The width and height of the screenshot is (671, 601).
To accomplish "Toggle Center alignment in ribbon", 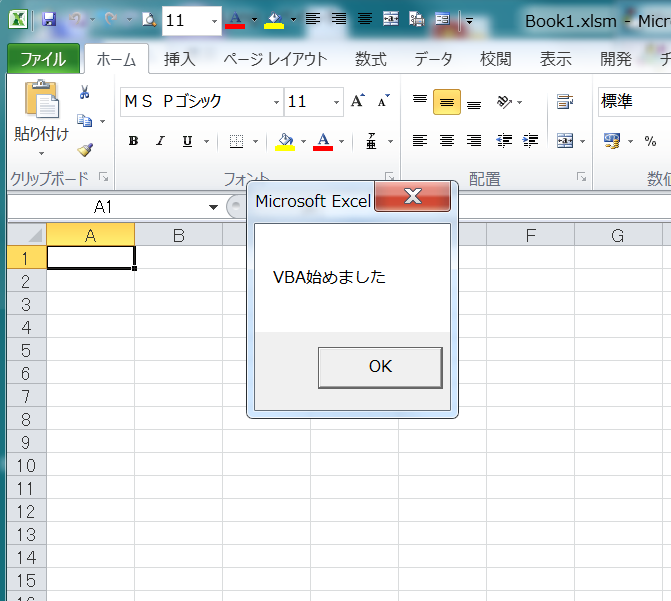I will (447, 140).
